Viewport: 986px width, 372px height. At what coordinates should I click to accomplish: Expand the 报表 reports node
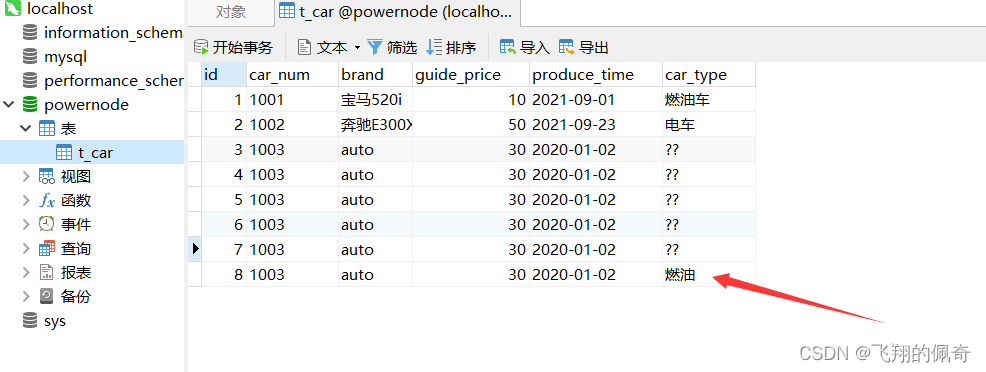[26, 272]
